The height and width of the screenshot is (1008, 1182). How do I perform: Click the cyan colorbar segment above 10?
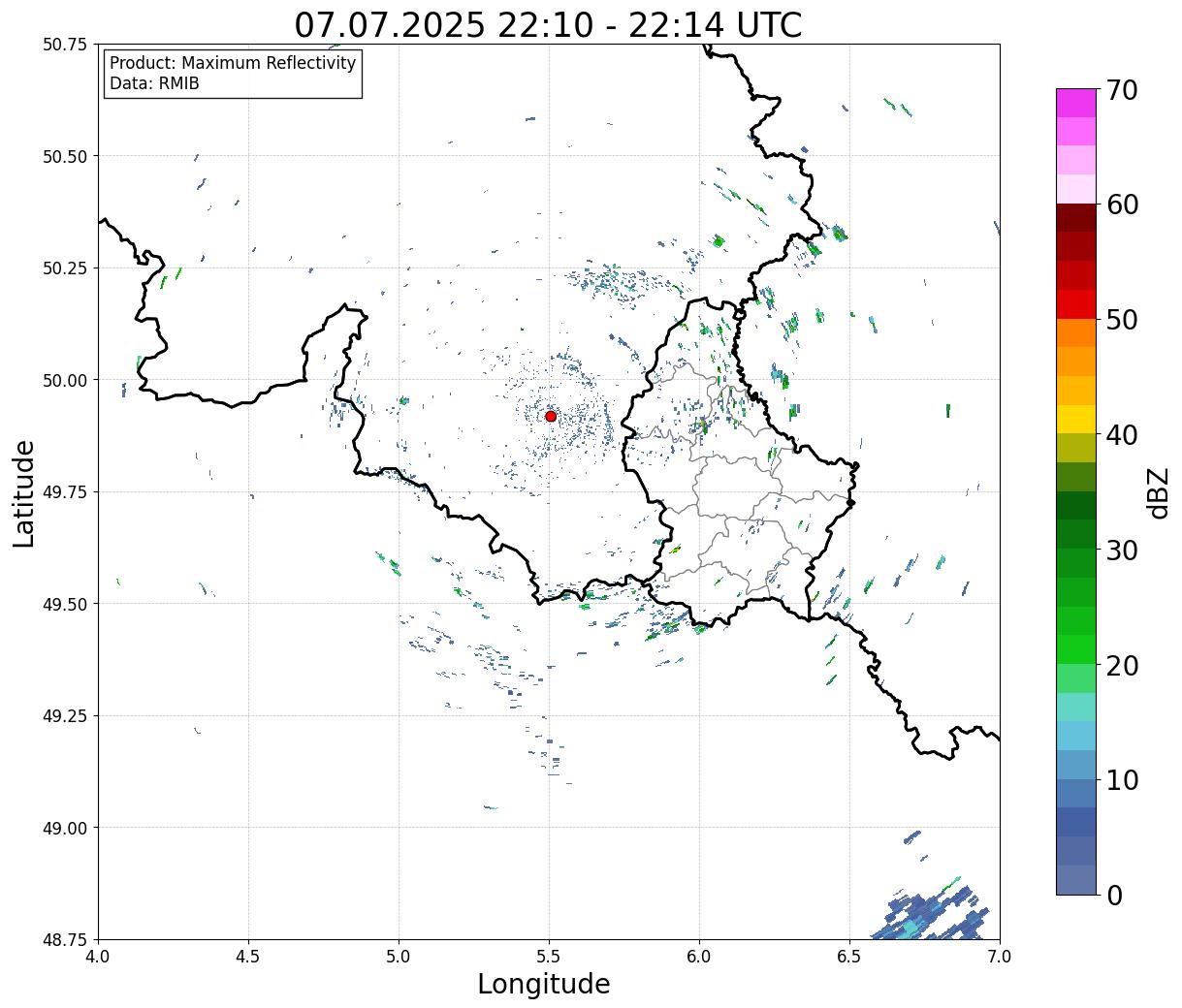click(x=1076, y=736)
